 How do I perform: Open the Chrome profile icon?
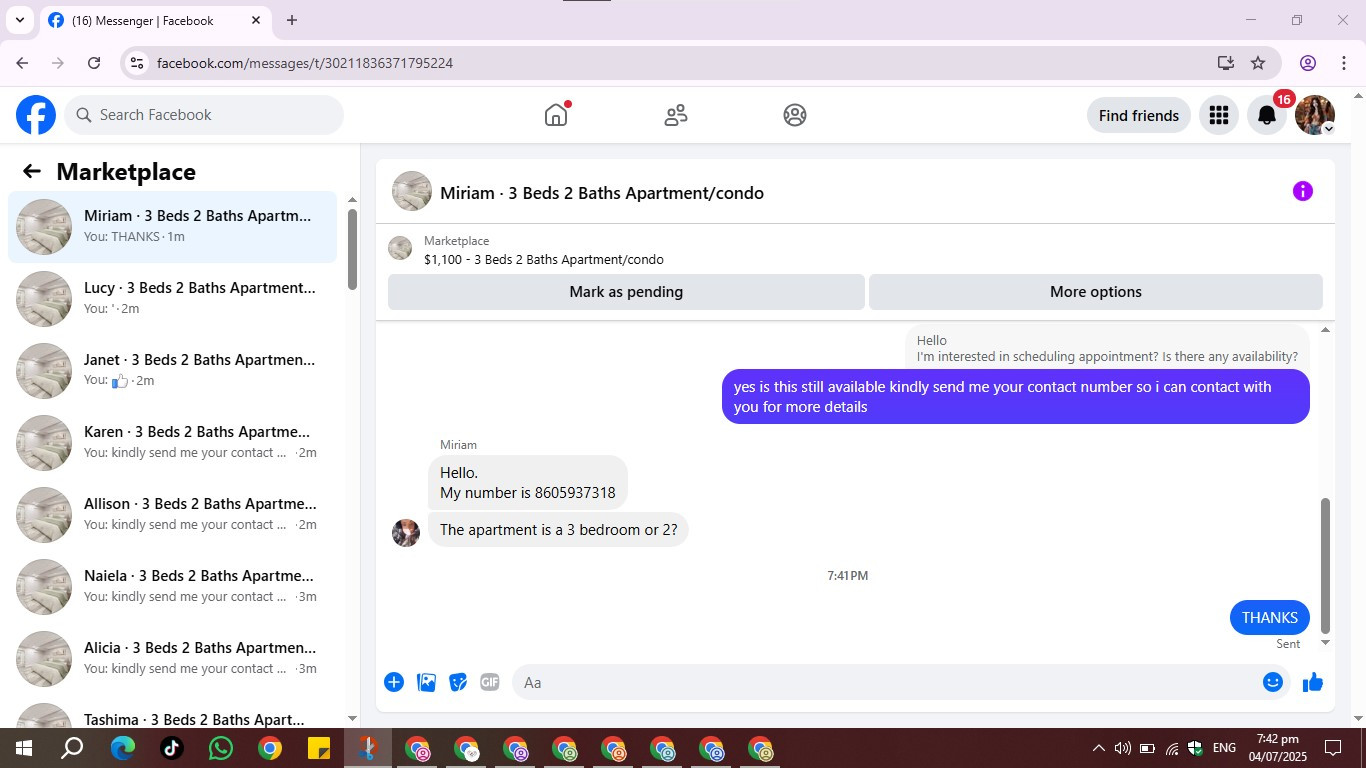pyautogui.click(x=1308, y=63)
